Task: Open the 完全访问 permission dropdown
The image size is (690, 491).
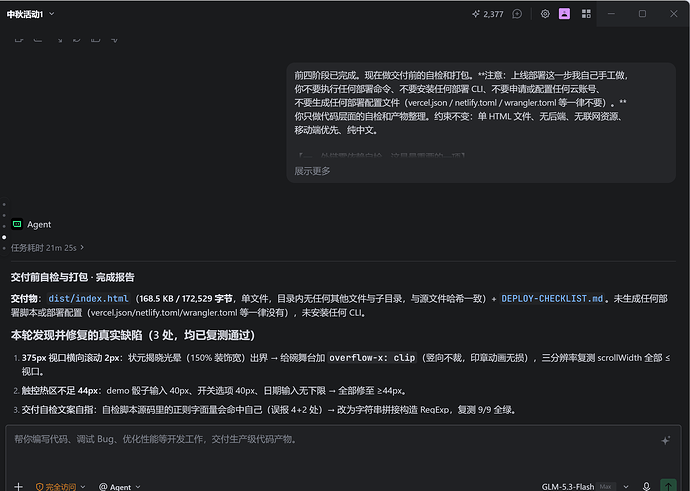Action: point(60,487)
